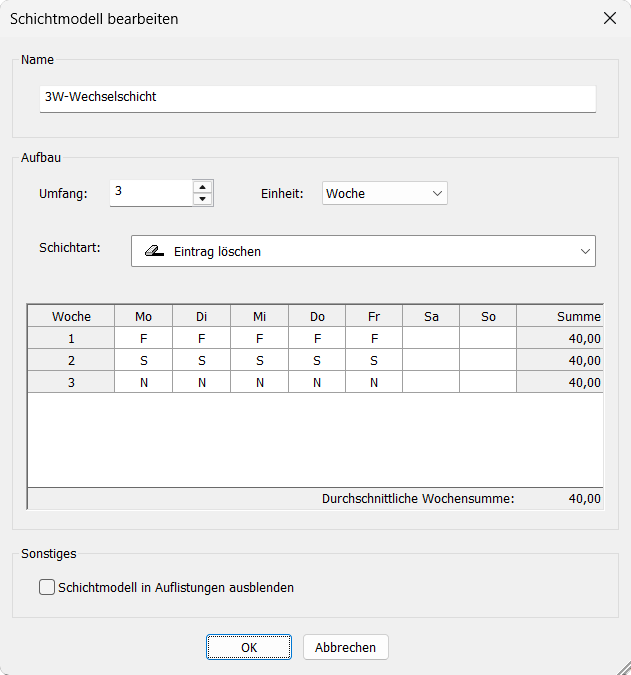This screenshot has width=631, height=675.
Task: Select week 1 Tuesday cell F
Action: click(201, 338)
